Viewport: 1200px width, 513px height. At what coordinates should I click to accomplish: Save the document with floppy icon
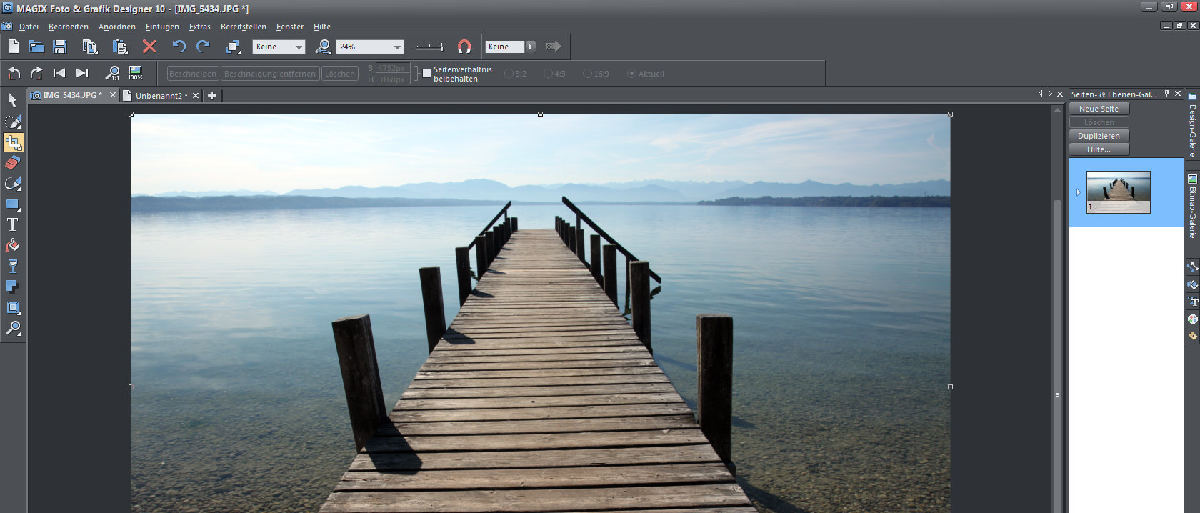click(60, 46)
